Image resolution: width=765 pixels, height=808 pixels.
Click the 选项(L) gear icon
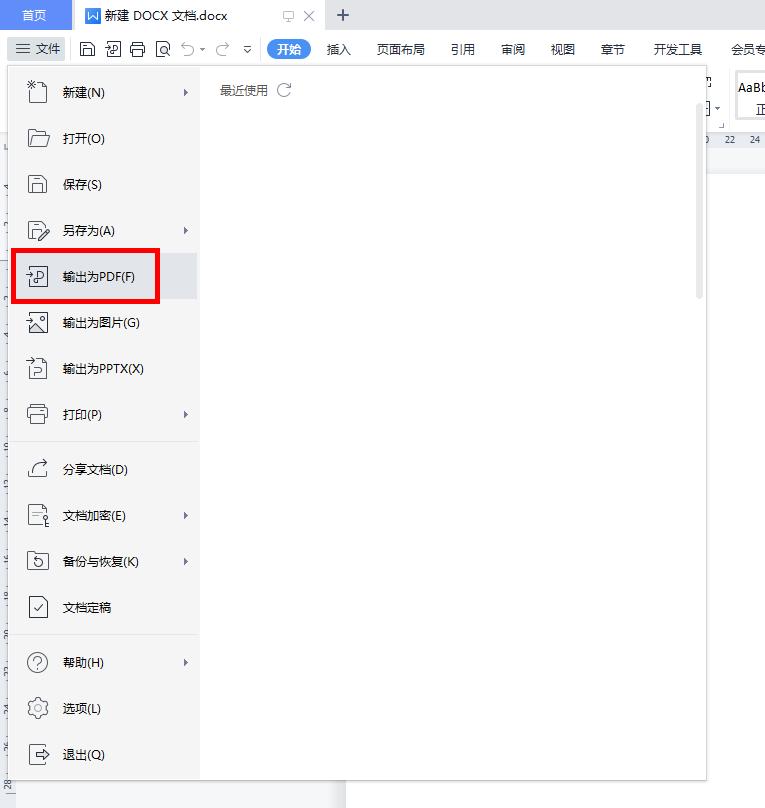click(x=38, y=708)
